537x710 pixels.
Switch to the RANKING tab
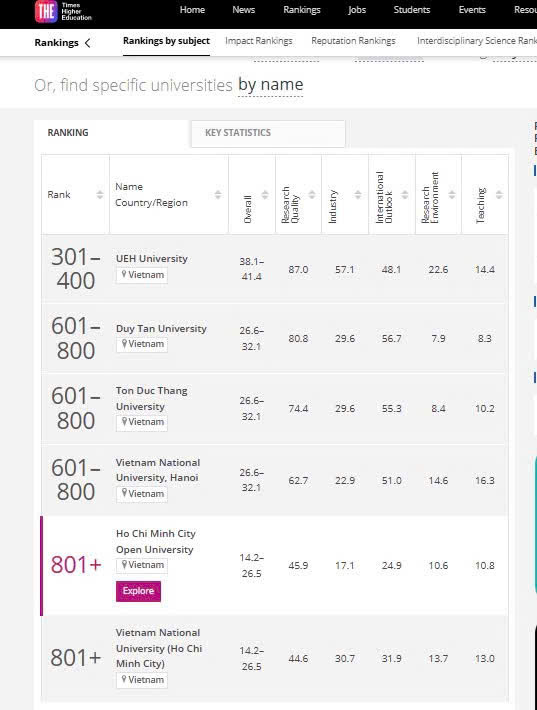(x=112, y=133)
